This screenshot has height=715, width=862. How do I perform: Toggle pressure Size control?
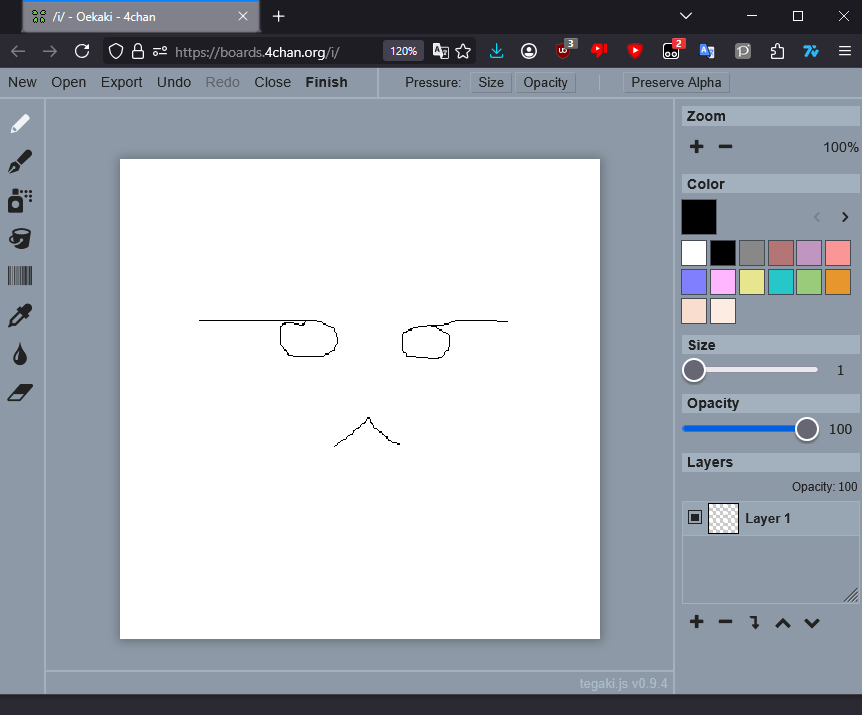[491, 82]
